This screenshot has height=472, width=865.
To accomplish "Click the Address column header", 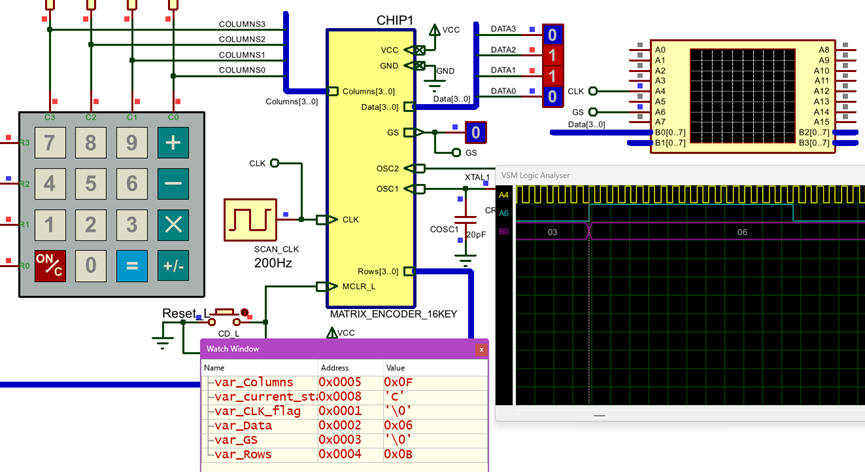I will tap(351, 368).
